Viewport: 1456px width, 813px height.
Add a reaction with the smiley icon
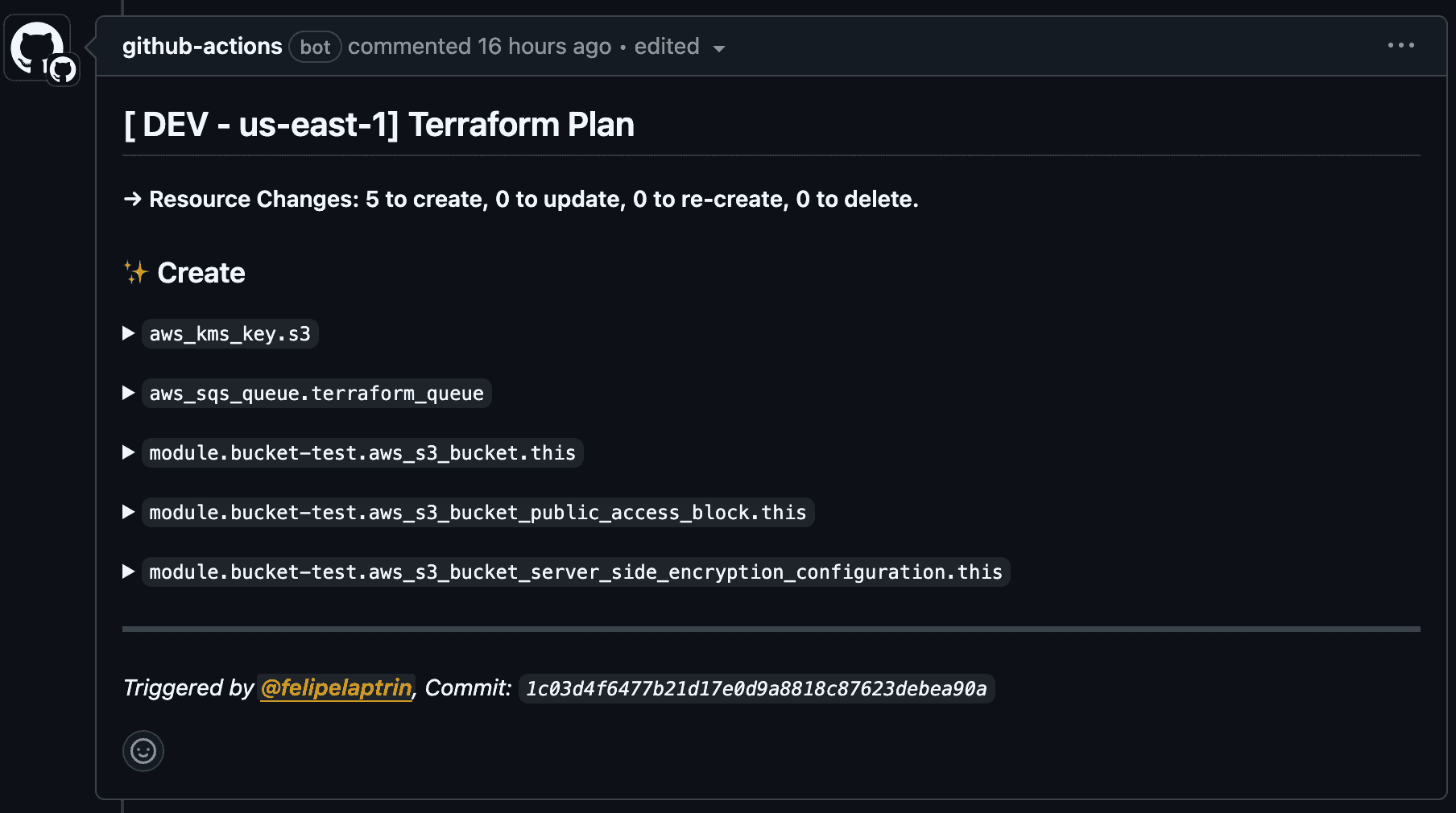click(143, 751)
